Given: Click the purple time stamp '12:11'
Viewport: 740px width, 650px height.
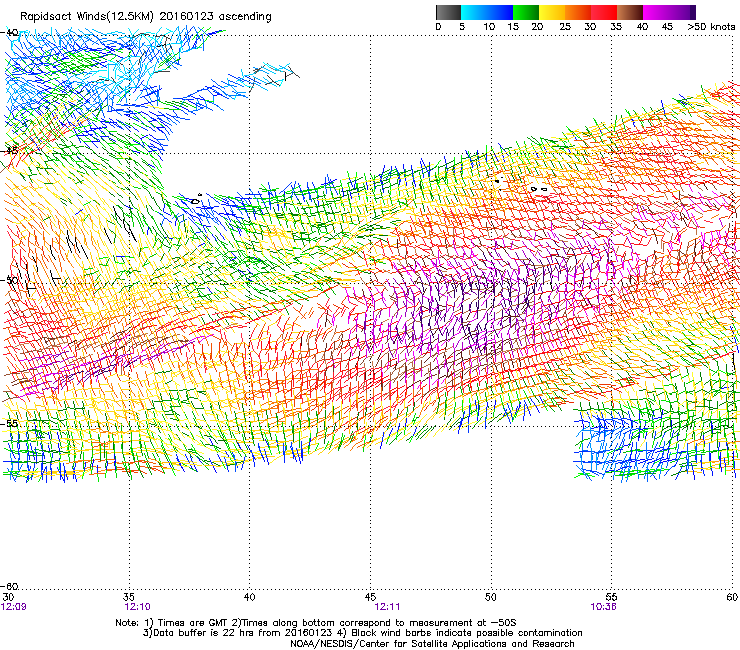Looking at the screenshot, I should (387, 607).
